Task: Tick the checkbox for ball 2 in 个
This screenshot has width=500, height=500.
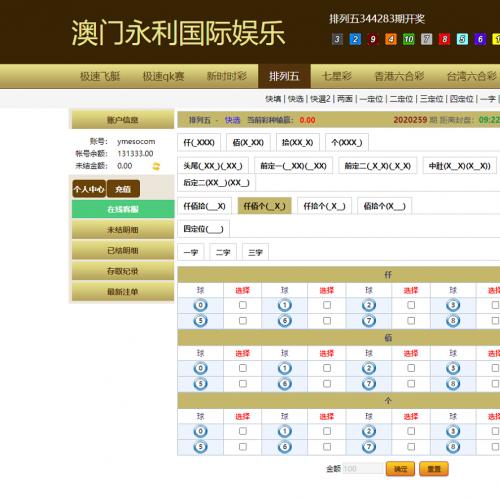Action: [x=411, y=431]
